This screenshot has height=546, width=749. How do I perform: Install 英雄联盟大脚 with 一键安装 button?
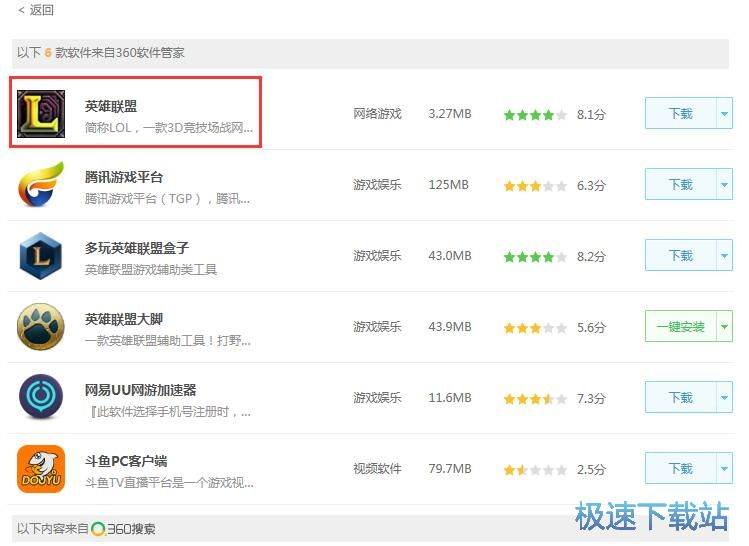680,327
